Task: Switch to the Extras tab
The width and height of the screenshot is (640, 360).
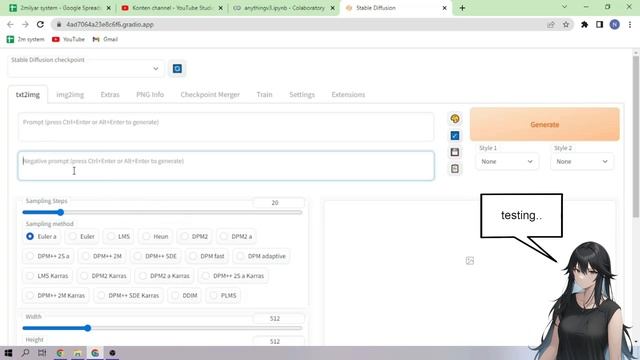Action: click(110, 95)
